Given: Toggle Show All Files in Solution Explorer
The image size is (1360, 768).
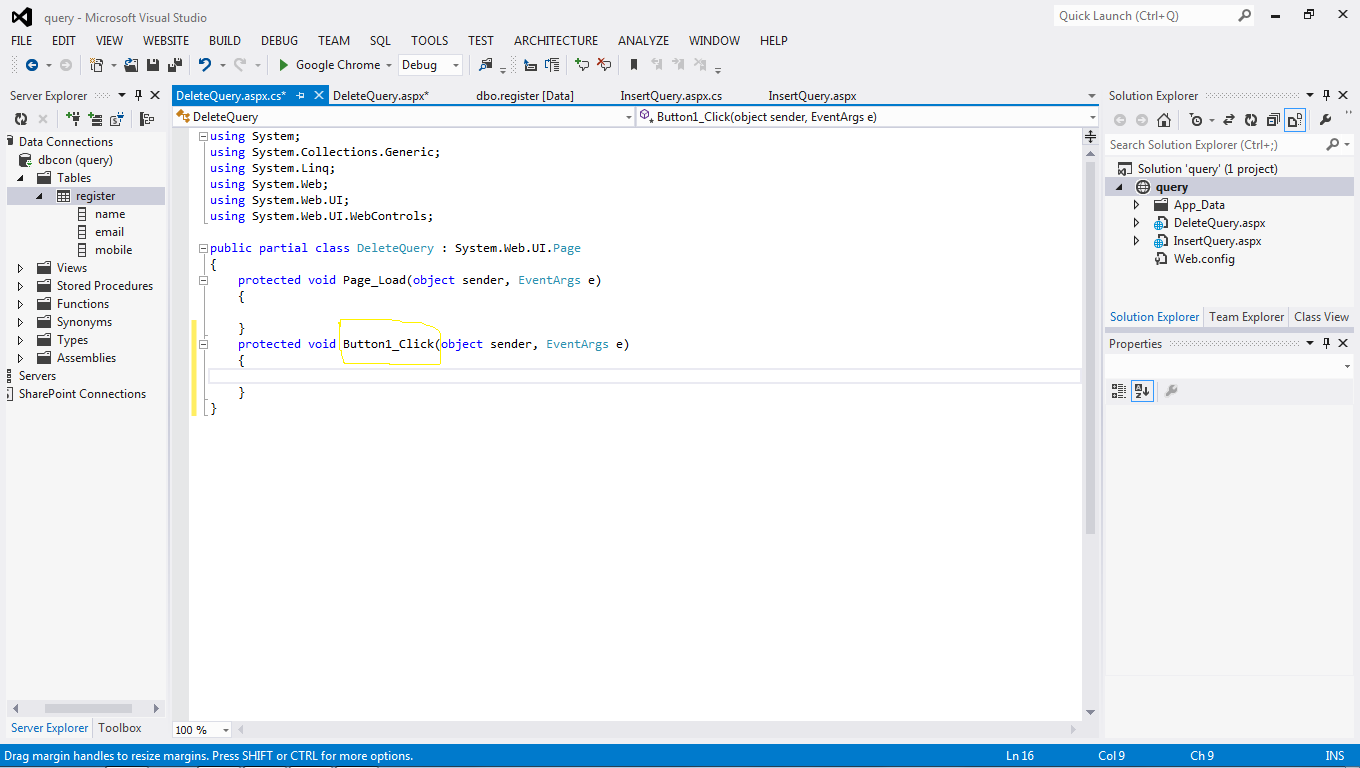Looking at the screenshot, I should pos(1295,120).
